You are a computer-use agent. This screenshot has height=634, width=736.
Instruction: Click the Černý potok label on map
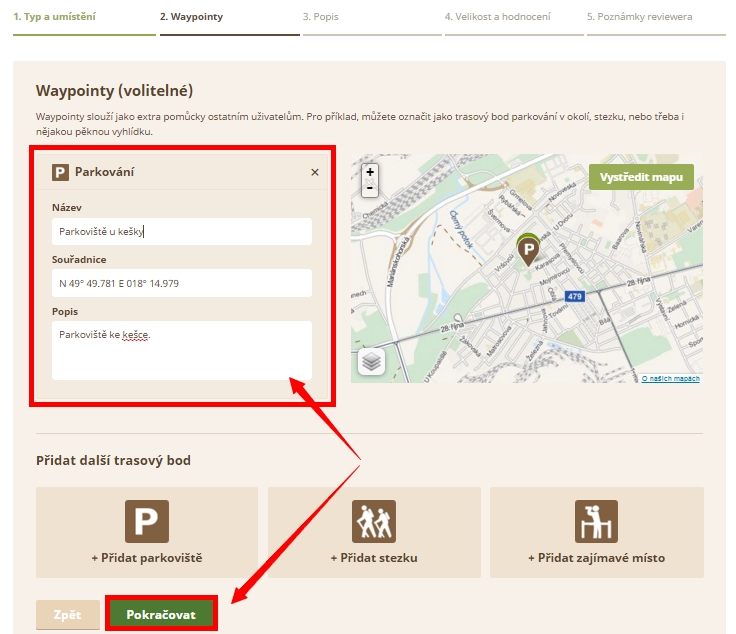[460, 229]
